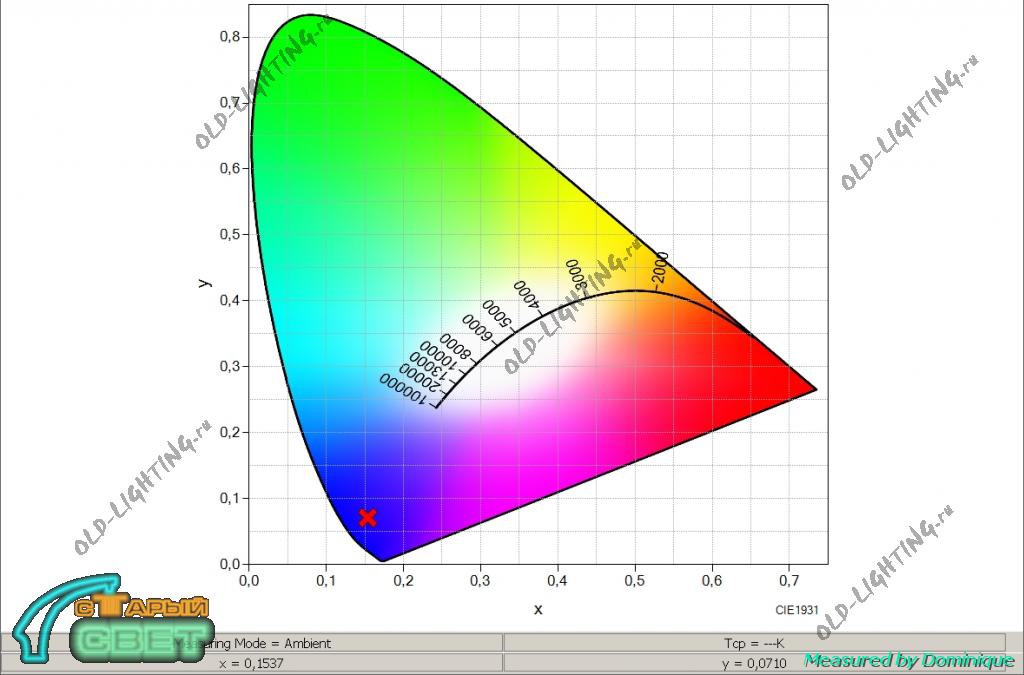
Task: Select the 5000 K color temperature label
Action: [x=497, y=313]
